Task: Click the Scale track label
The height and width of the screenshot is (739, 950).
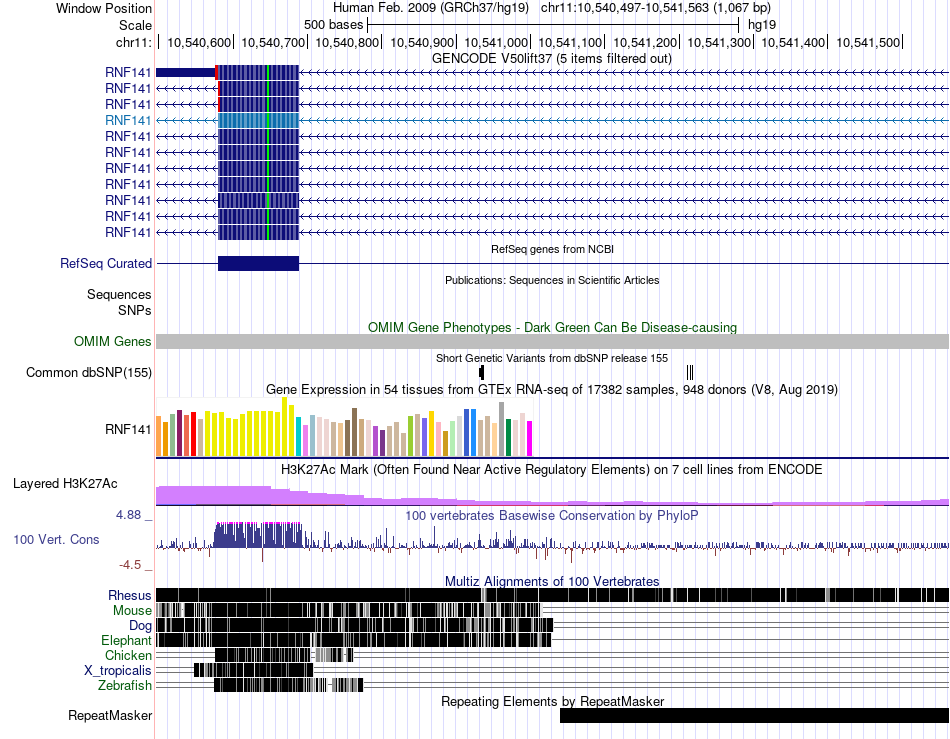Action: 135,25
